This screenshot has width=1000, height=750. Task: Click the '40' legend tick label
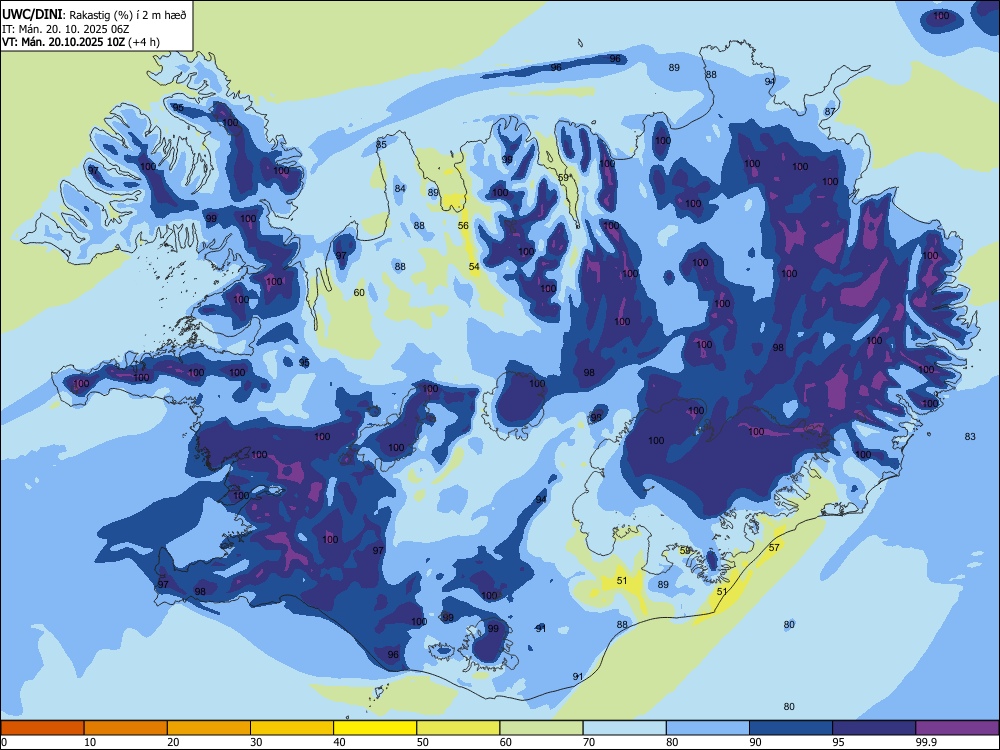pos(339,742)
